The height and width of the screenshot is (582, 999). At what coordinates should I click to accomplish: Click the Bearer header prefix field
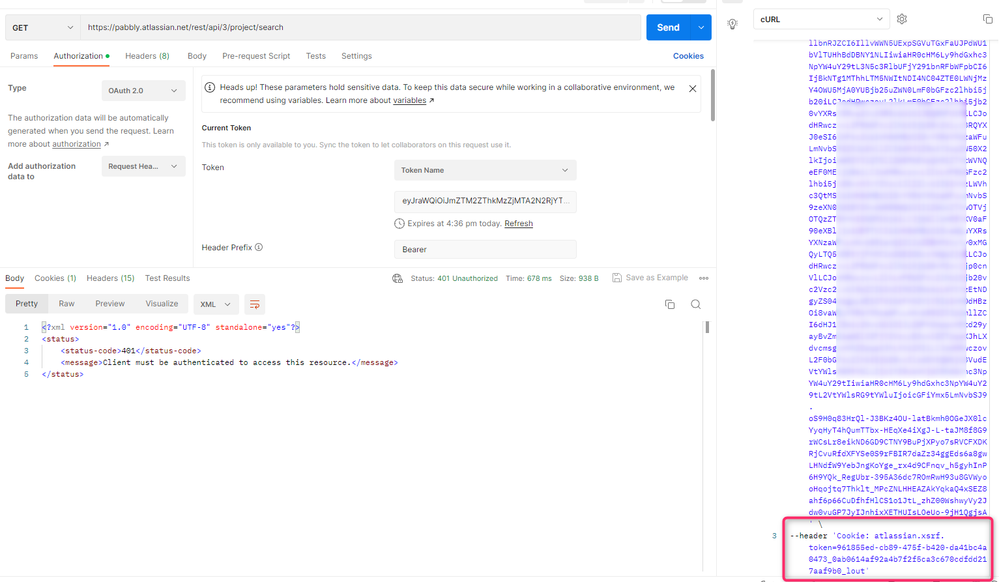click(485, 249)
